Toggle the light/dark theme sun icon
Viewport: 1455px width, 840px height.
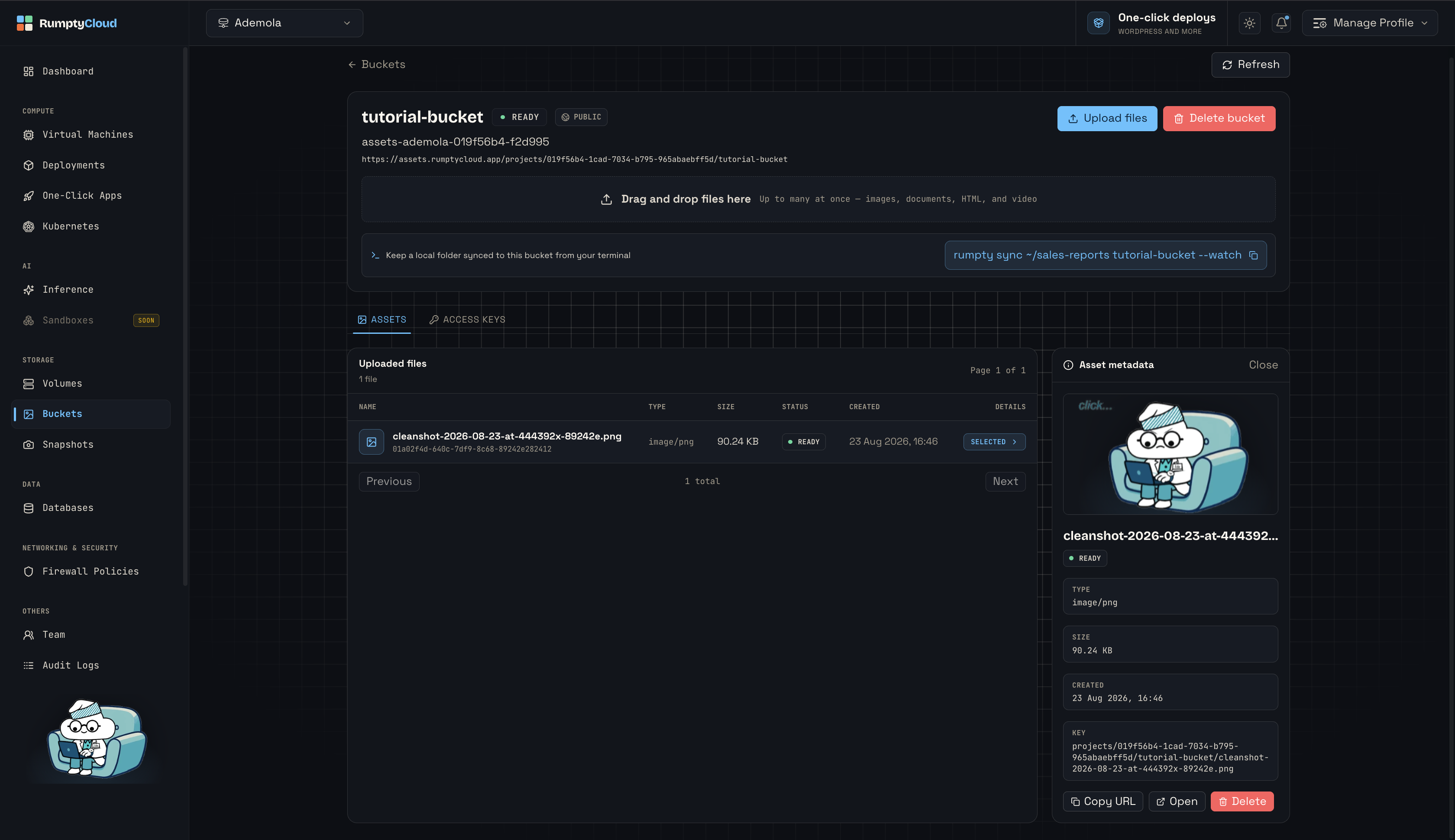[1249, 23]
